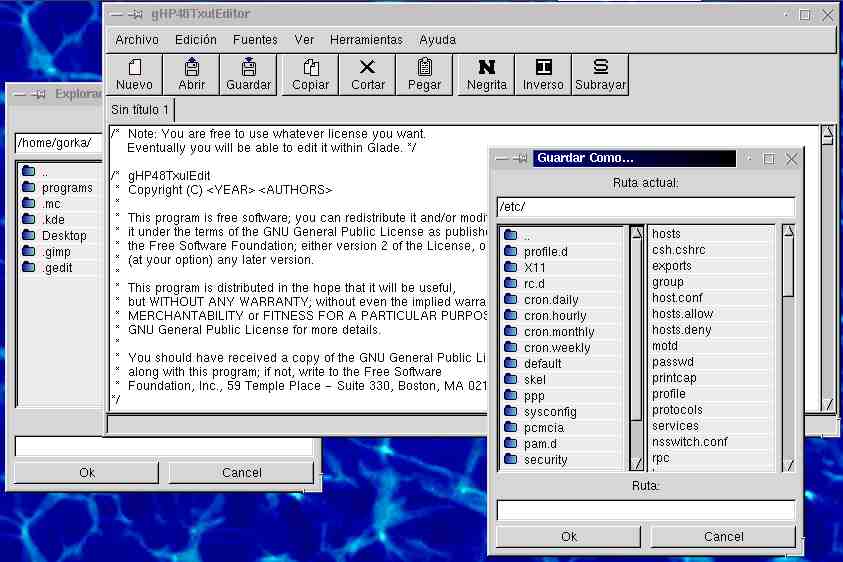Open the Ayuda menu
Image resolution: width=843 pixels, height=562 pixels.
pos(437,40)
